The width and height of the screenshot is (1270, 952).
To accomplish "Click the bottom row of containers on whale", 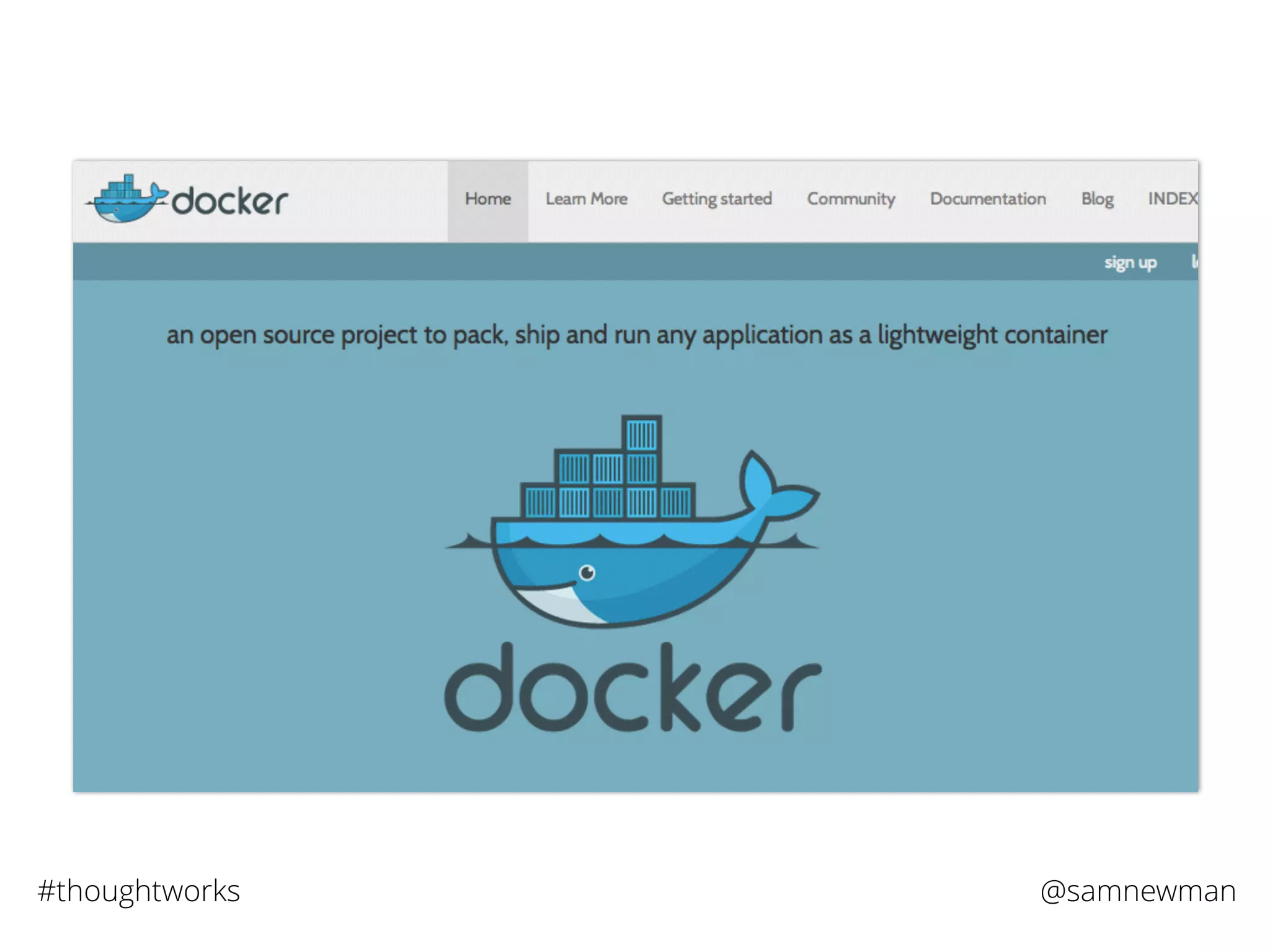I will (608, 502).
